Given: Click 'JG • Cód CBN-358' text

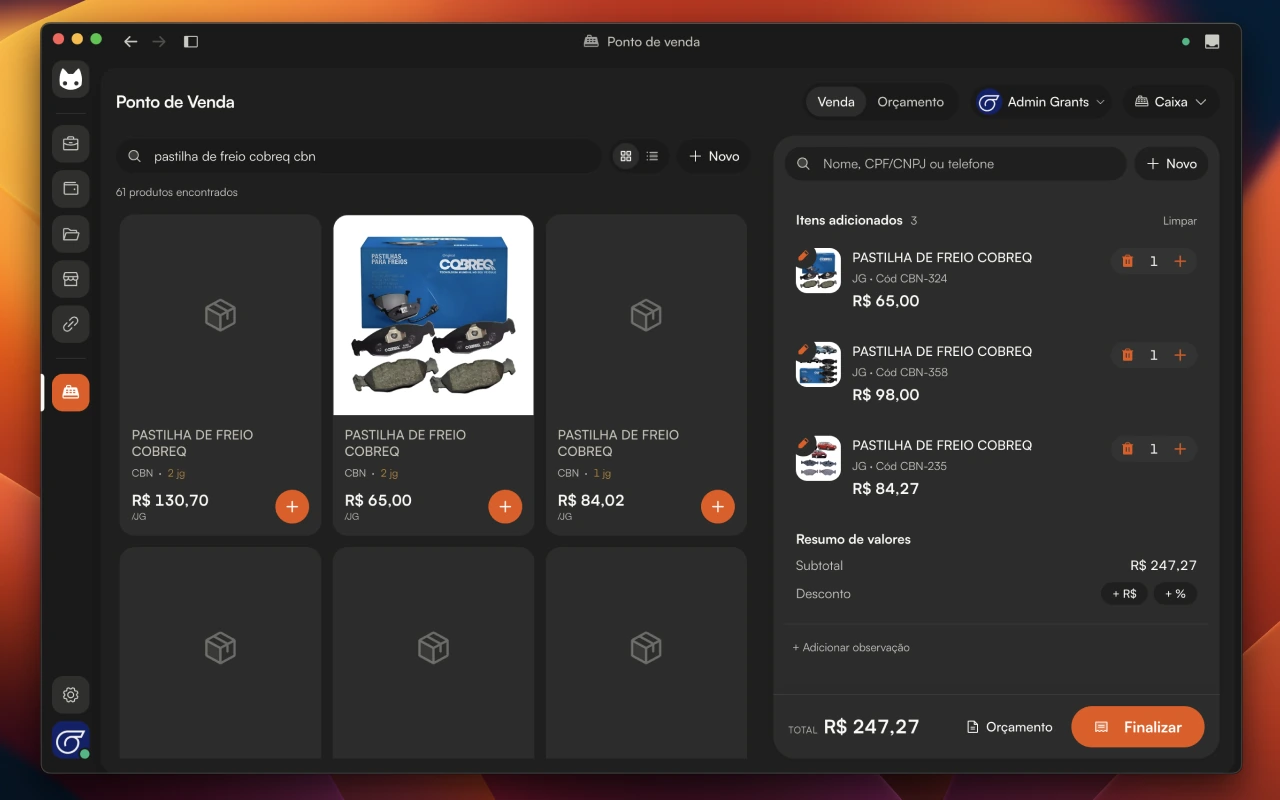Looking at the screenshot, I should (900, 372).
